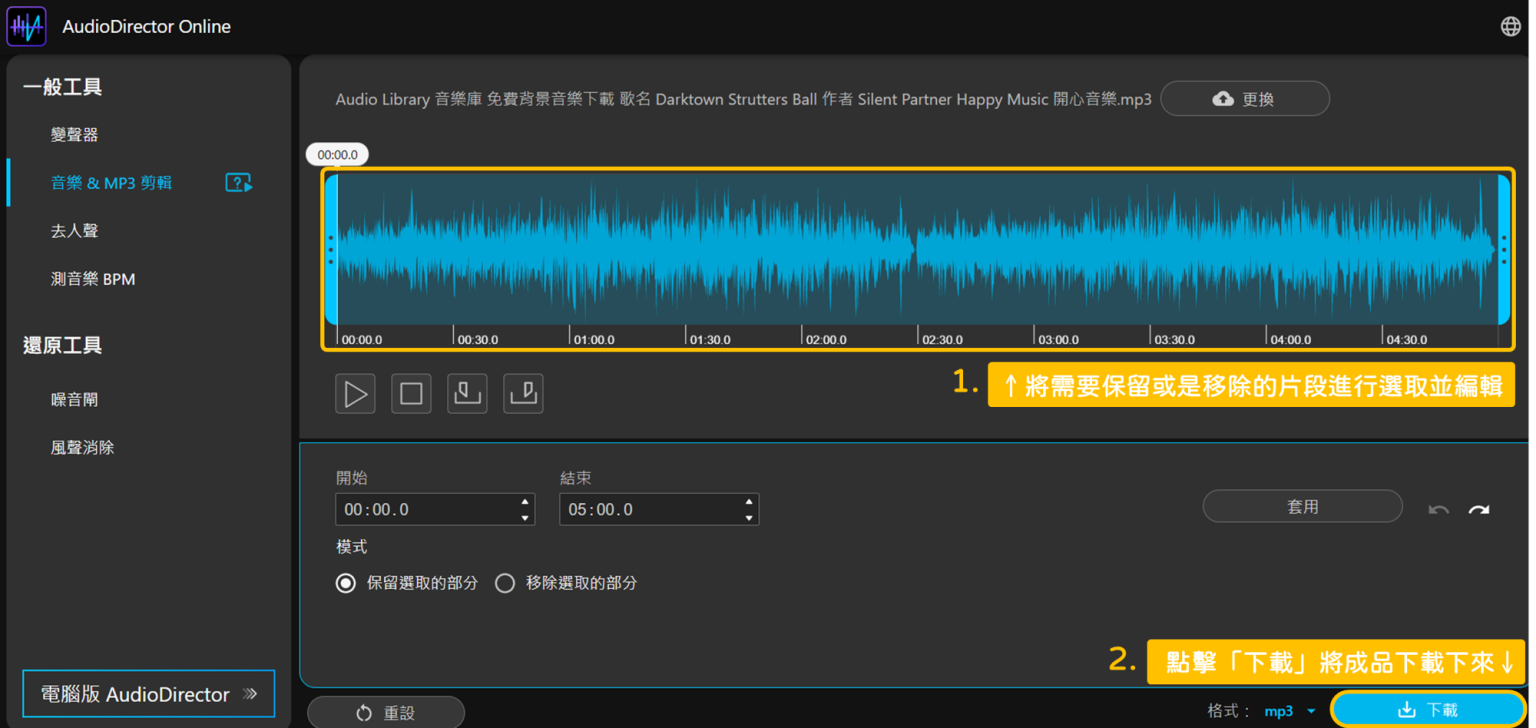Set selection end at current playhead
1536x728 pixels.
(x=523, y=393)
